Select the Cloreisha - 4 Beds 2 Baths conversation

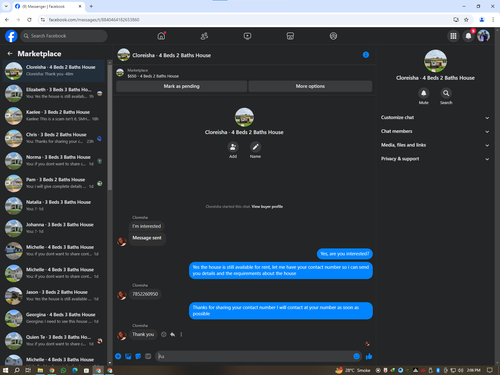coord(54,71)
